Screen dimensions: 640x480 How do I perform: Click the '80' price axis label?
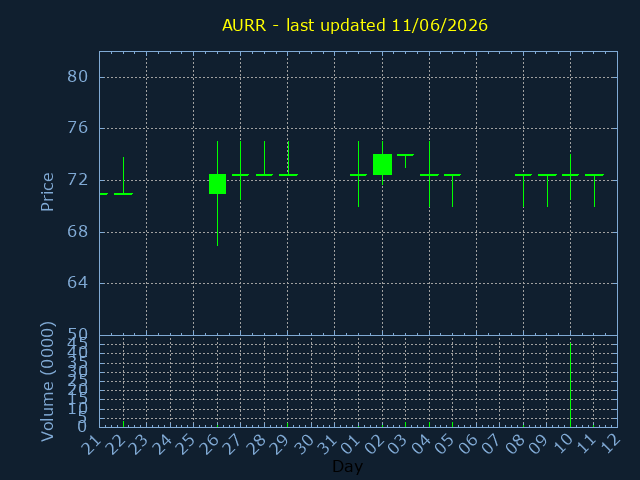tap(77, 77)
